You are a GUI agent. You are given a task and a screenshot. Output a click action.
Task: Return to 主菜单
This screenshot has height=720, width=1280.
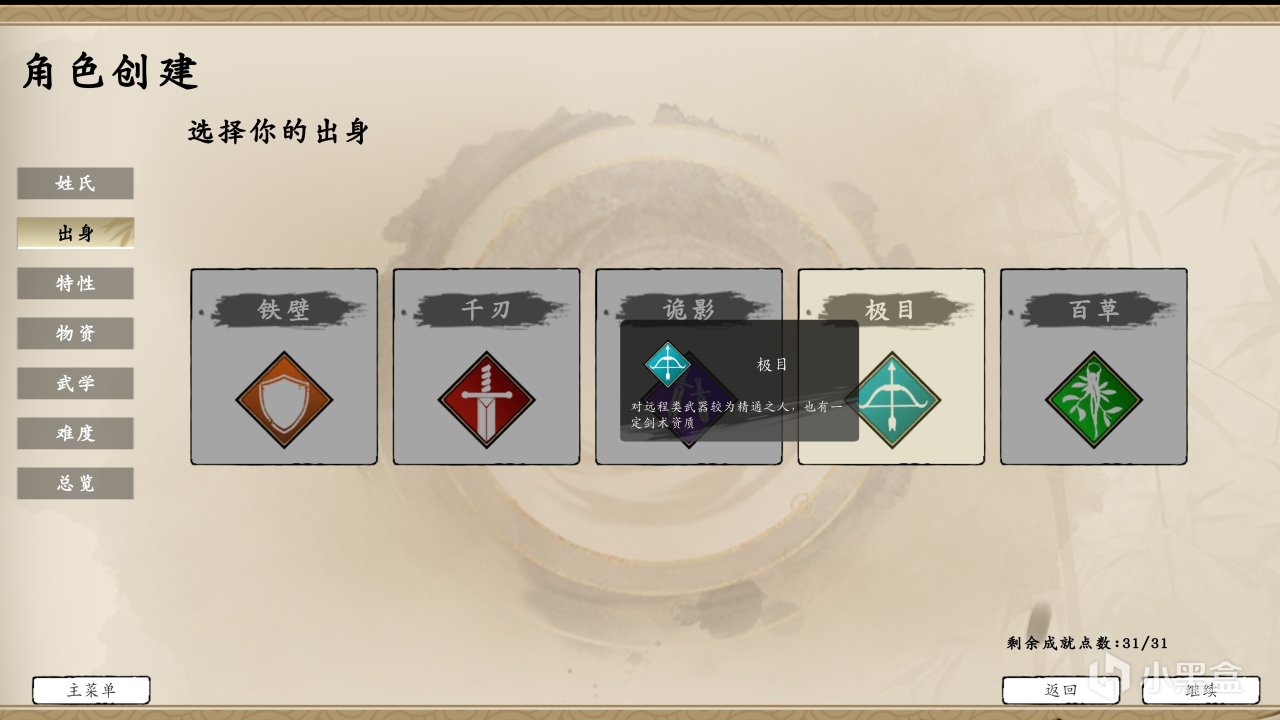click(x=91, y=690)
